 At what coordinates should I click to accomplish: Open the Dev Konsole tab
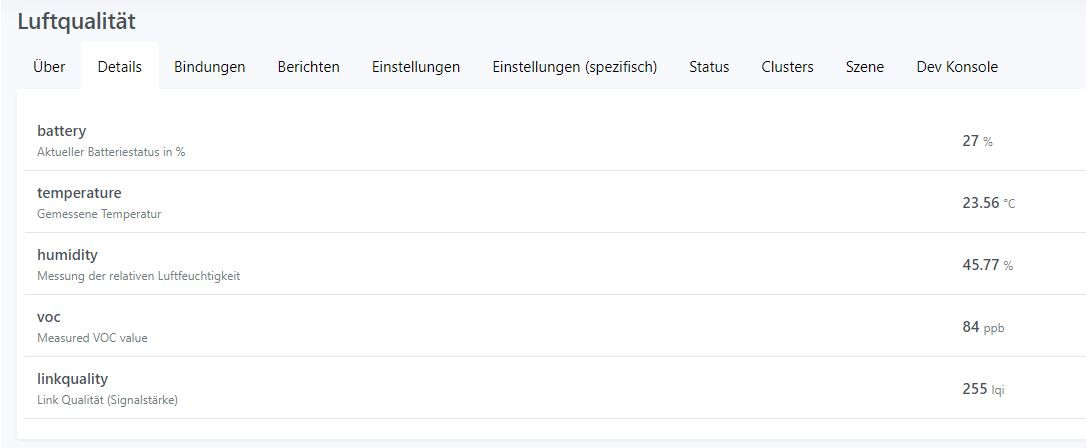957,67
